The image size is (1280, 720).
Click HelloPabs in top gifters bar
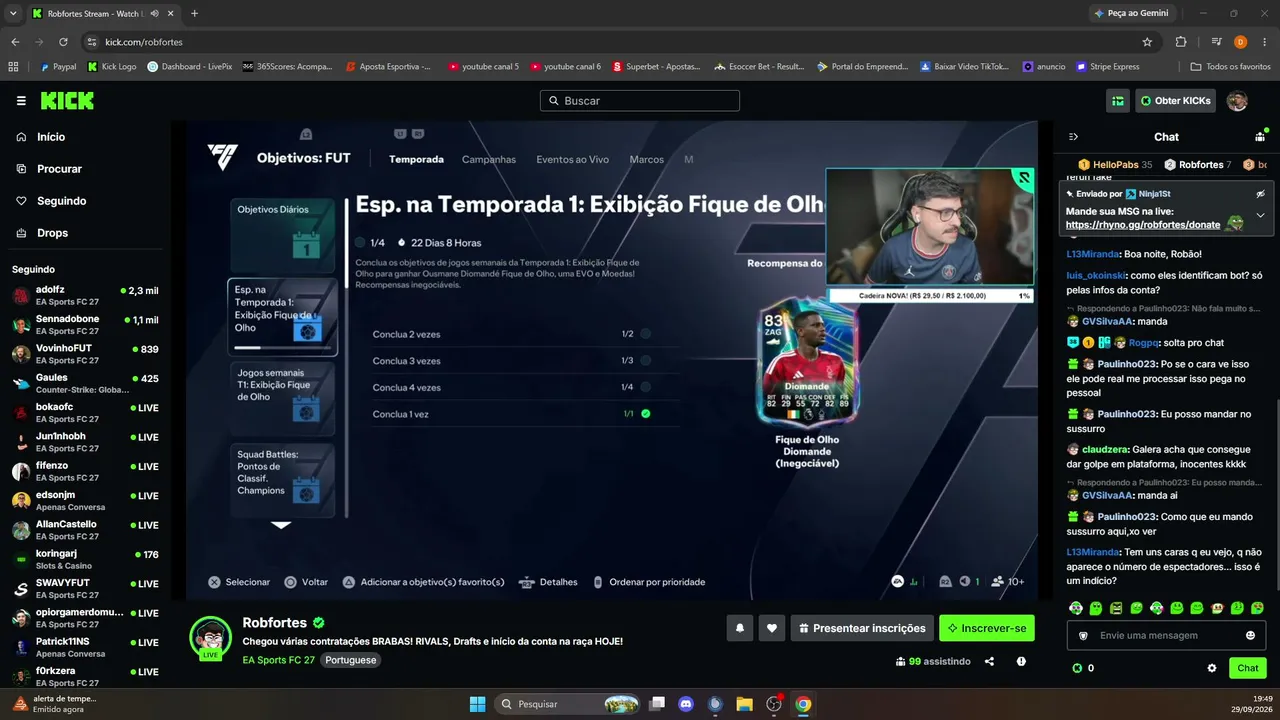coord(1115,164)
